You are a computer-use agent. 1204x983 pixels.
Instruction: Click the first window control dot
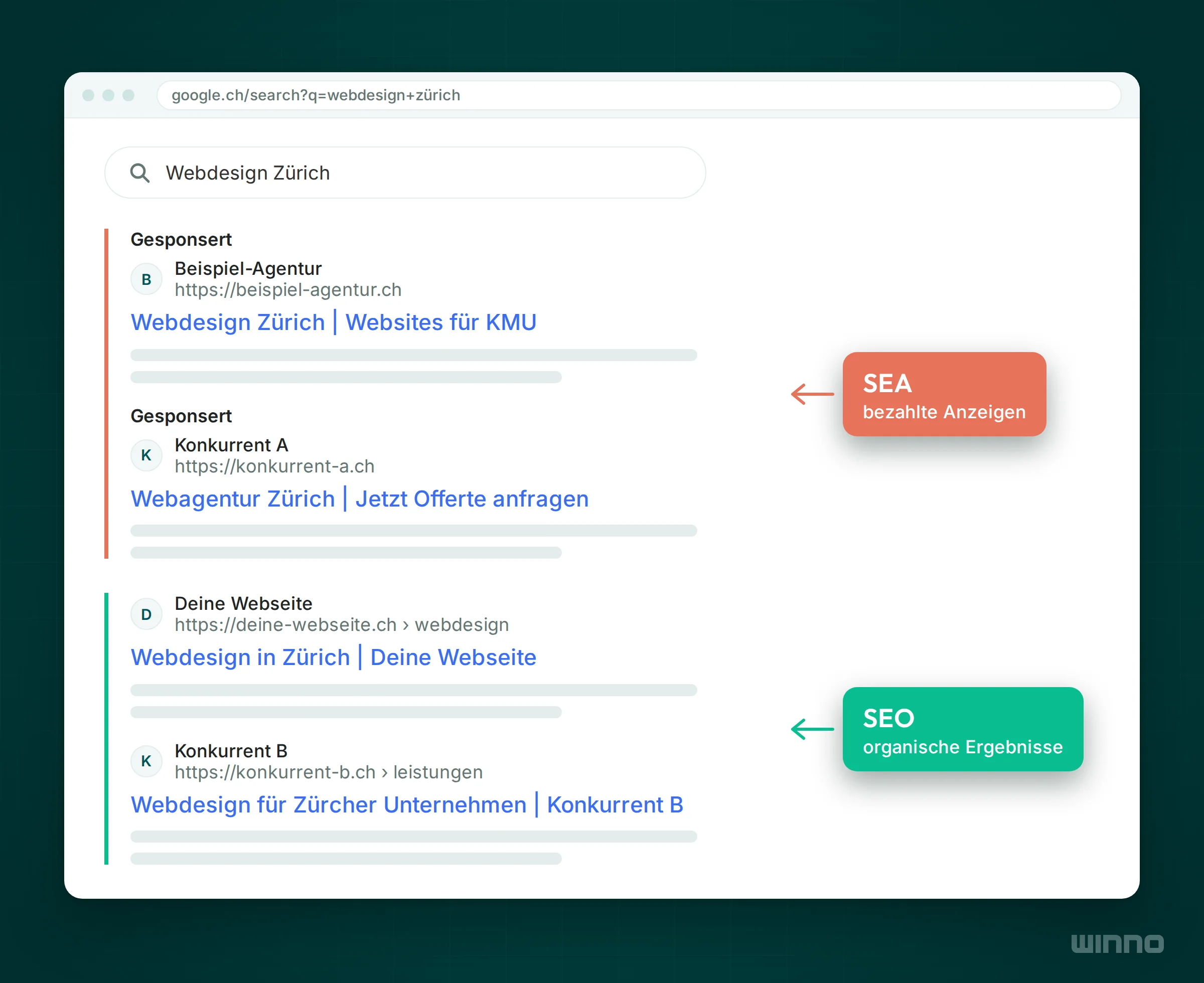point(88,95)
